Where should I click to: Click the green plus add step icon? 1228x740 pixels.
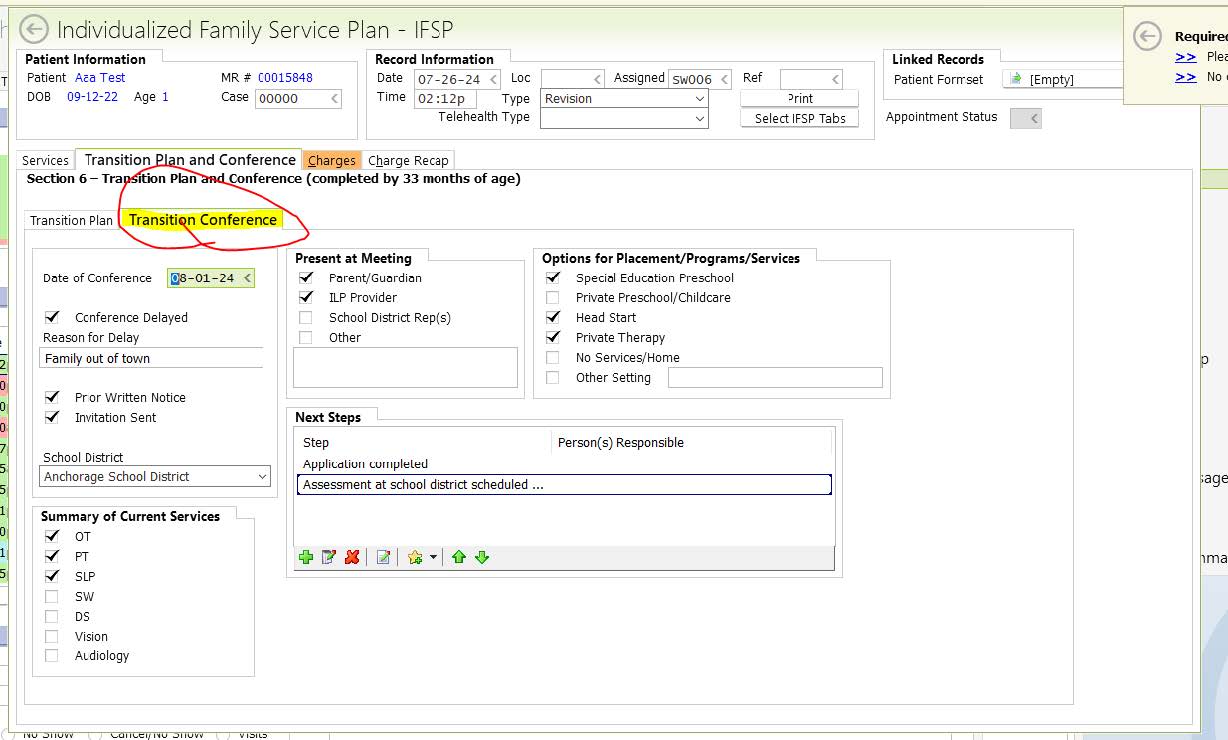[x=306, y=558]
